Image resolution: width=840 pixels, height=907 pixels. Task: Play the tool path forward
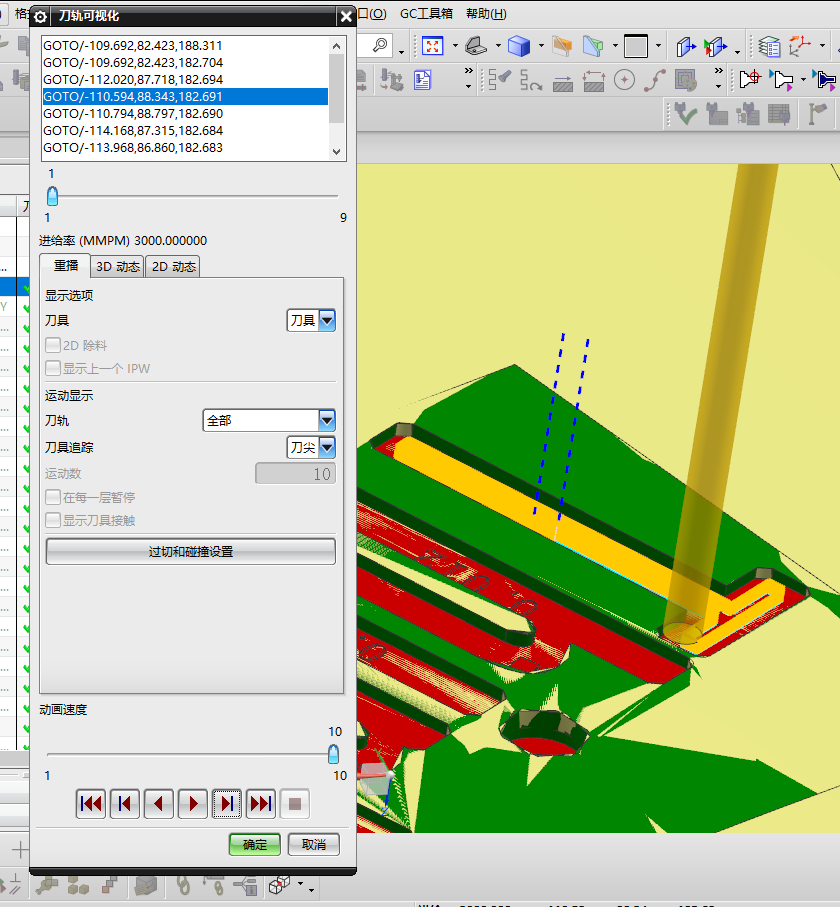coord(193,803)
